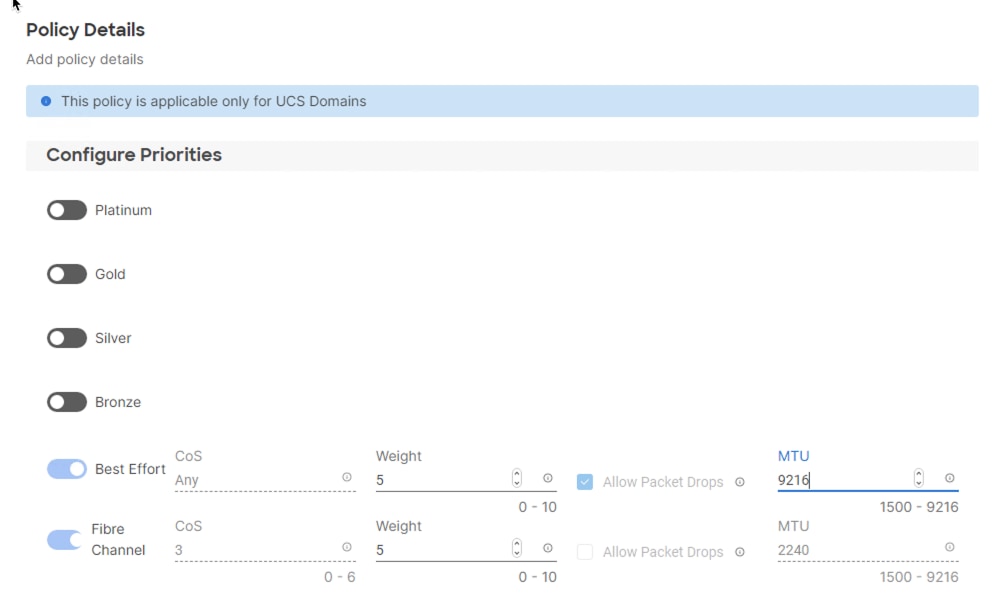This screenshot has width=996, height=605.
Task: Open the info icon next to Fibre Channel Allow Packet Drops
Action: pyautogui.click(x=739, y=552)
